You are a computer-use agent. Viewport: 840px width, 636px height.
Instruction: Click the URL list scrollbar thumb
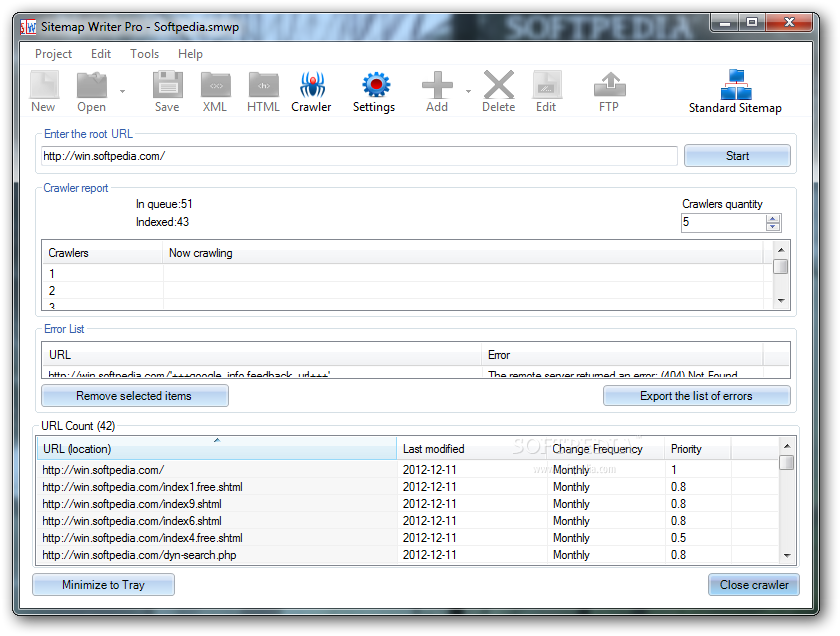point(786,462)
